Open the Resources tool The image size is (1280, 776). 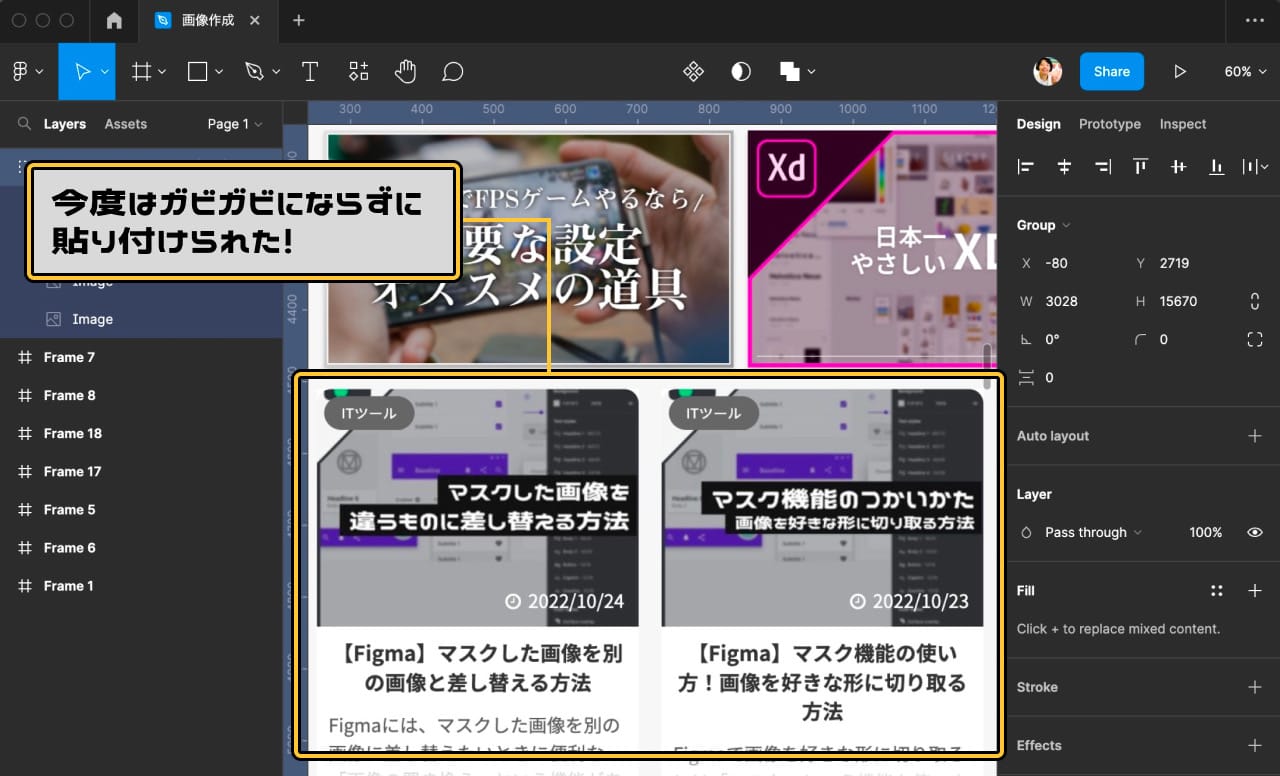[358, 72]
